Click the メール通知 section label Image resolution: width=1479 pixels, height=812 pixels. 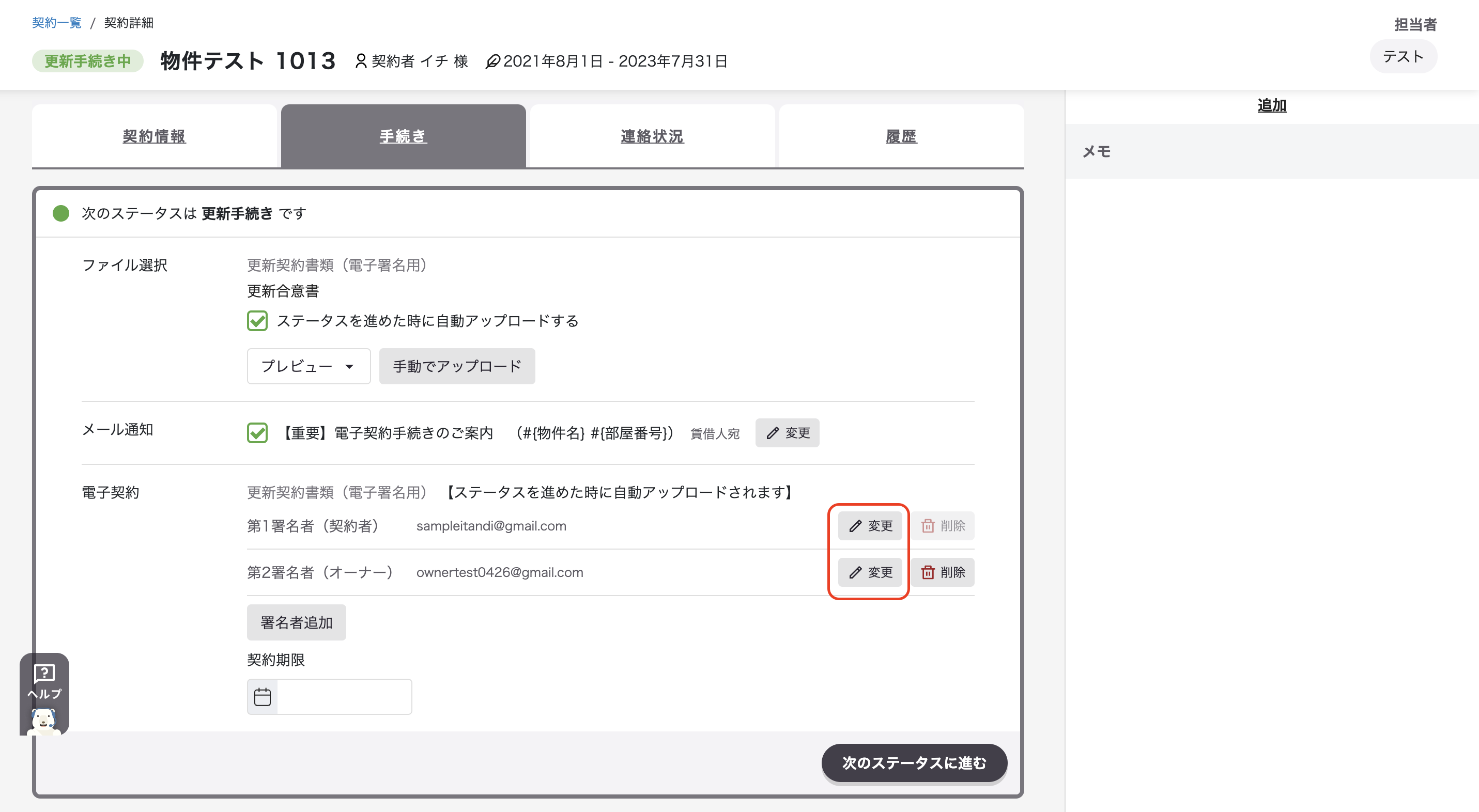118,429
